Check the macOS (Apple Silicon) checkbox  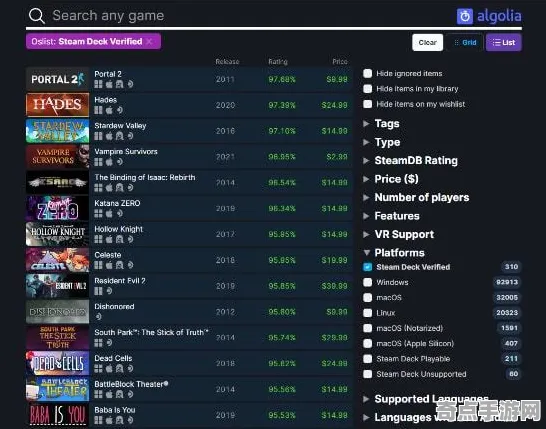[x=367, y=344]
